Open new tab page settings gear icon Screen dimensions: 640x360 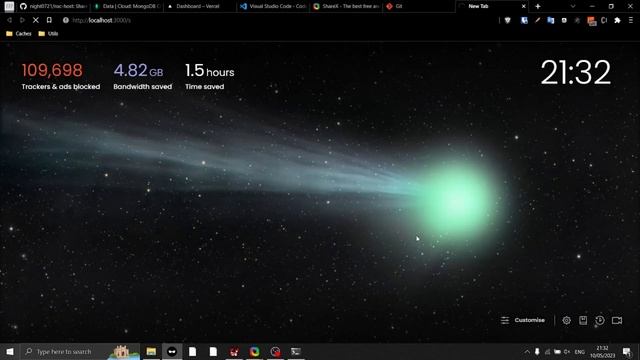pos(567,320)
